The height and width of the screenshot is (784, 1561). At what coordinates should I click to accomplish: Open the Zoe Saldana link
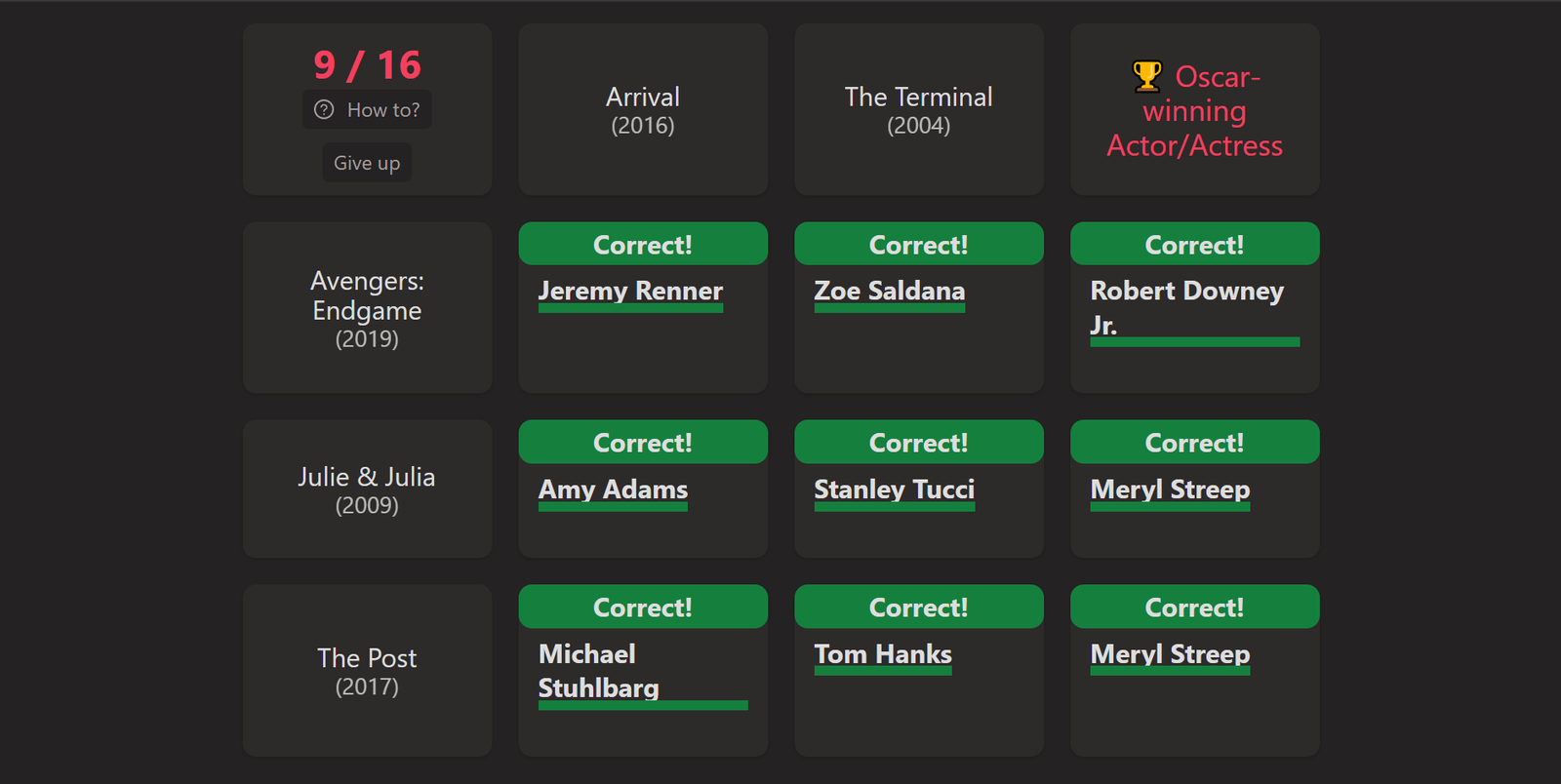[x=890, y=291]
